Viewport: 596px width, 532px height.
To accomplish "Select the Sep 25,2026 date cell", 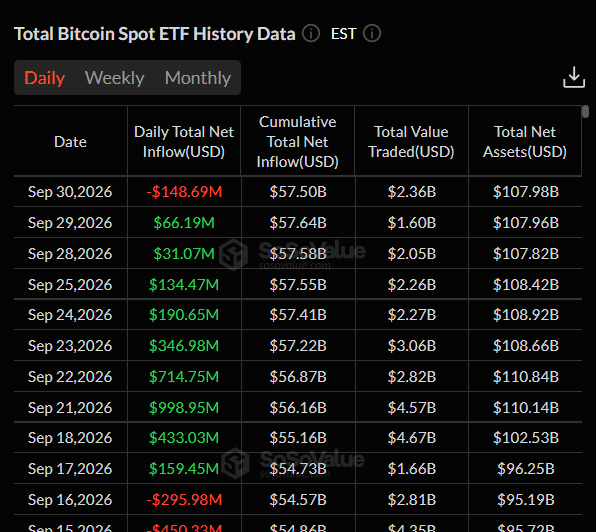I will pyautogui.click(x=70, y=285).
